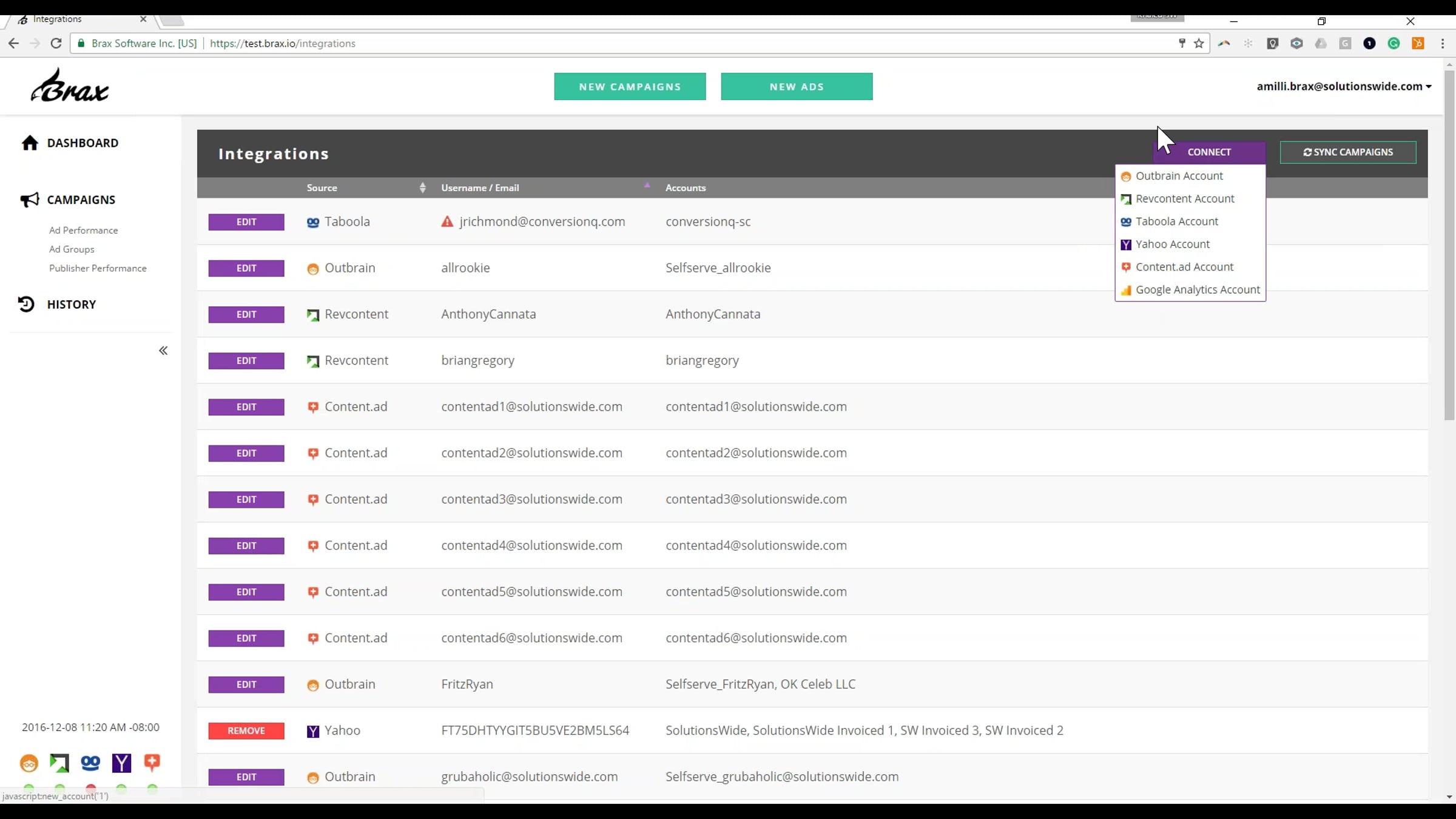This screenshot has height=819, width=1456.
Task: Edit the jrichmond@conversionq.com Taboola integration
Action: click(x=246, y=222)
